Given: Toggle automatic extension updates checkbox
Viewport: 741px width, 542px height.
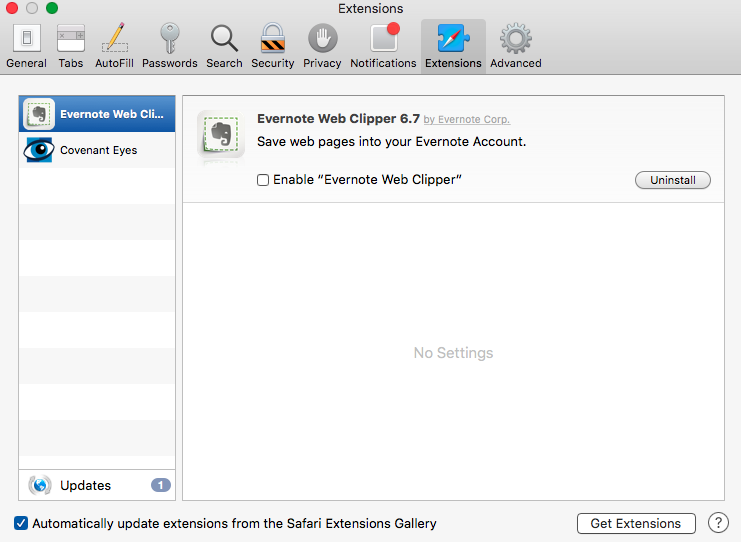Looking at the screenshot, I should pos(21,523).
